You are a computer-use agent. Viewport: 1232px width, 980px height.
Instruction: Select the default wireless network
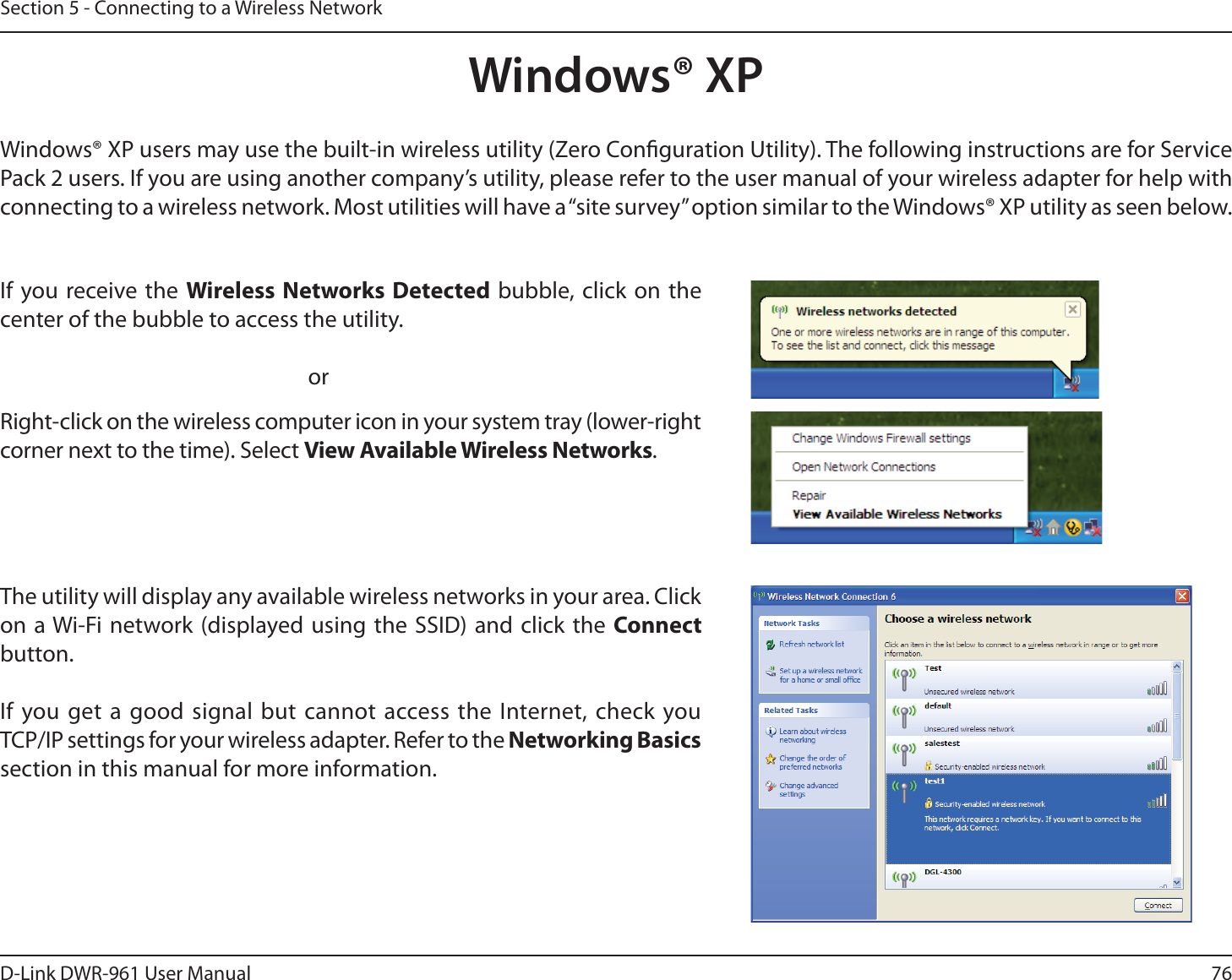coord(1028,717)
